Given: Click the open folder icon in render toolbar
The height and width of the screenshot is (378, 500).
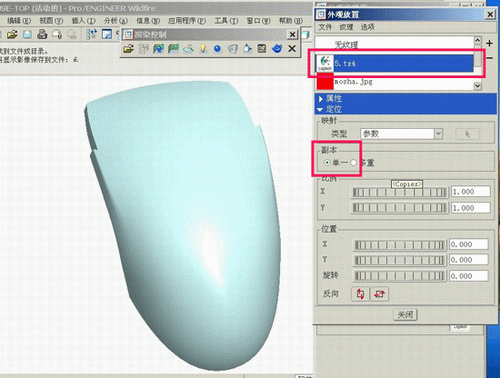Looking at the screenshot, I should pos(128,49).
